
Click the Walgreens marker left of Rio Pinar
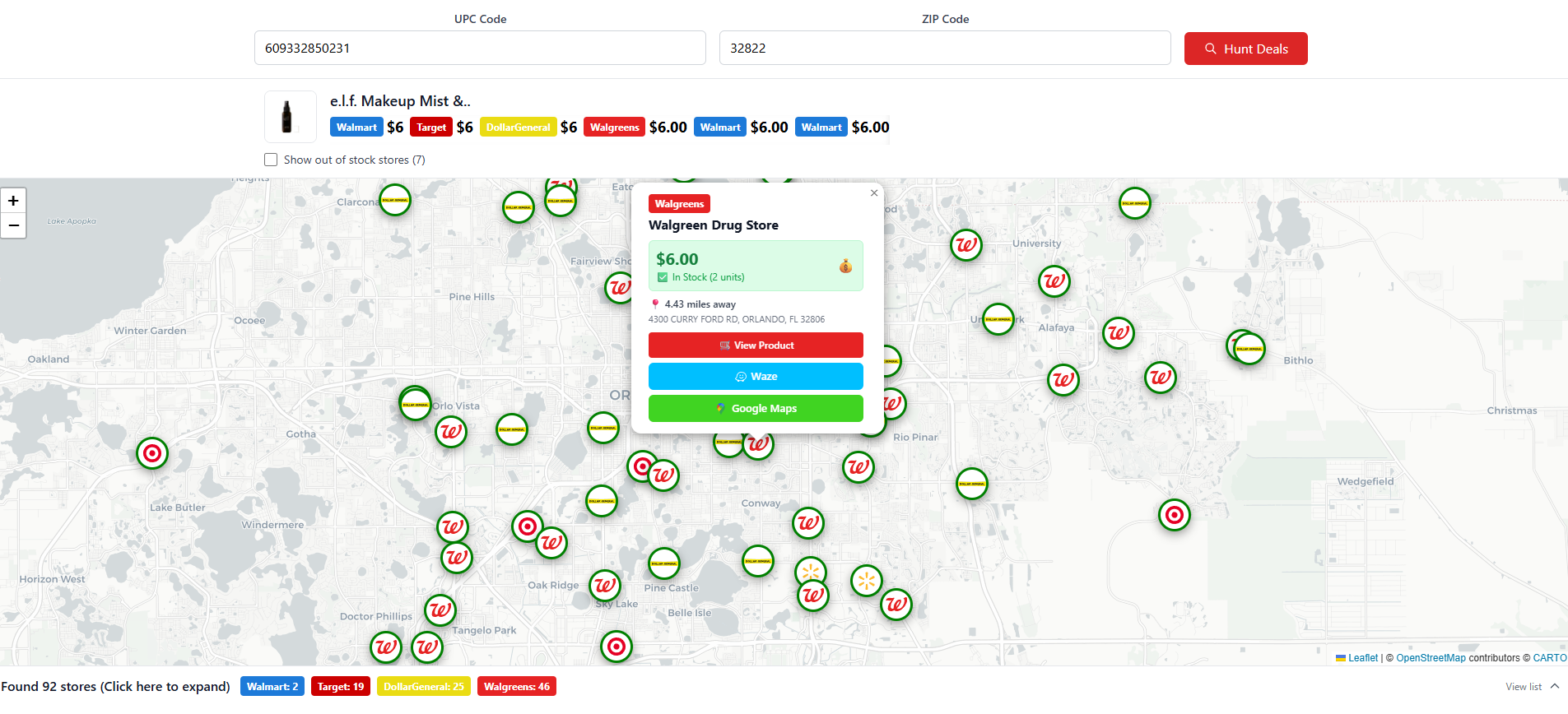[x=858, y=467]
